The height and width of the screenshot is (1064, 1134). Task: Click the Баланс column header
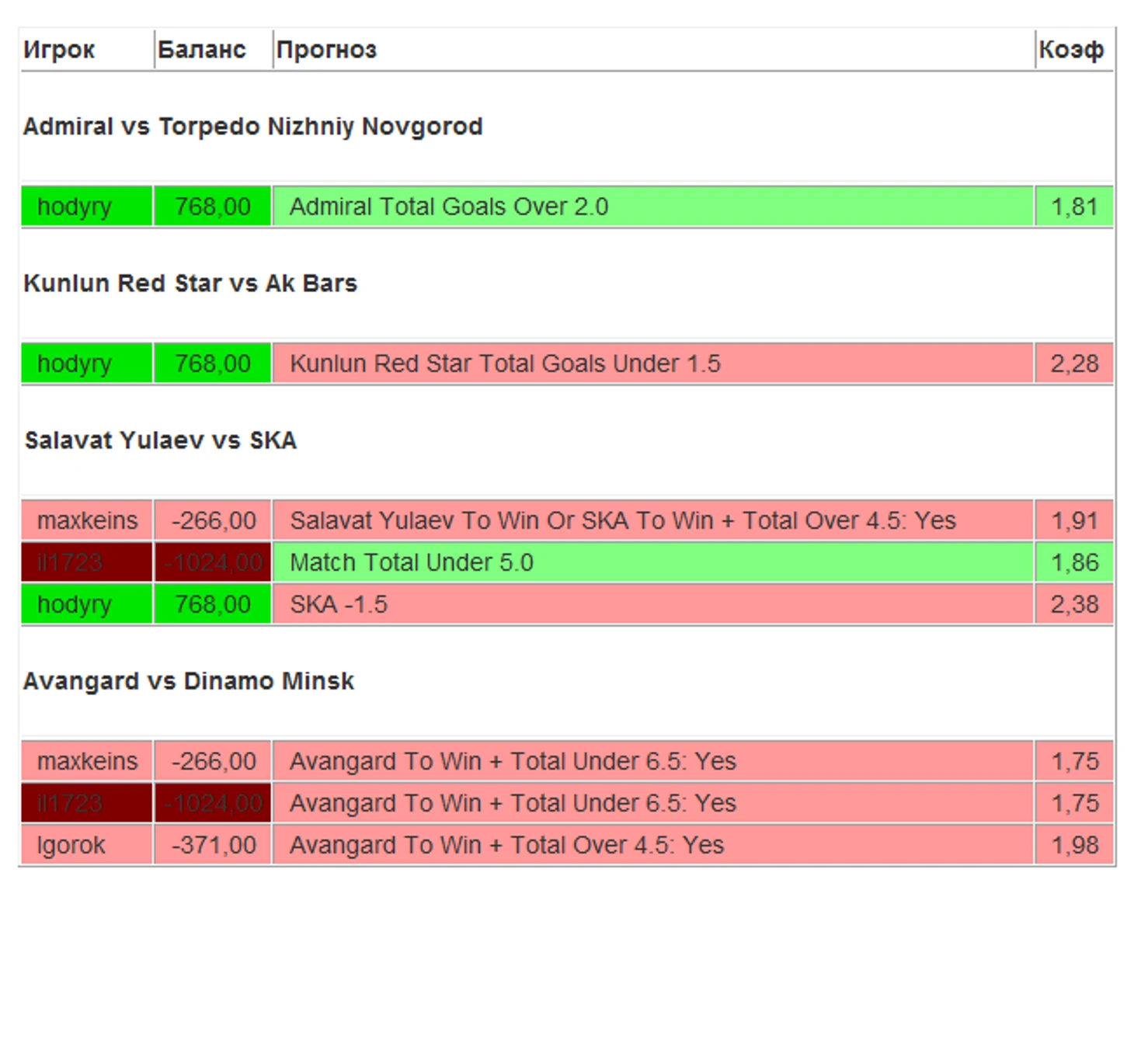[213, 50]
